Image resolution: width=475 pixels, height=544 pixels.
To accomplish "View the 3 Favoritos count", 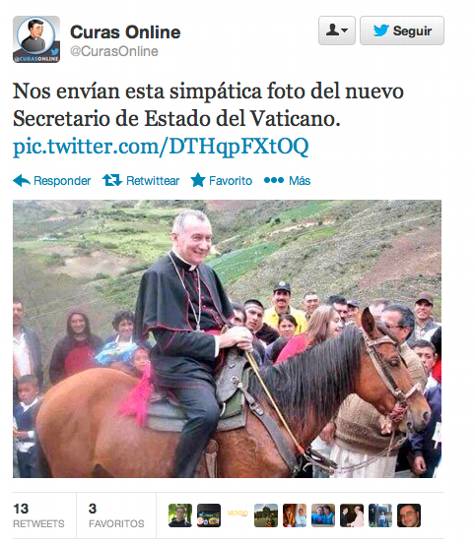I will coord(116,515).
